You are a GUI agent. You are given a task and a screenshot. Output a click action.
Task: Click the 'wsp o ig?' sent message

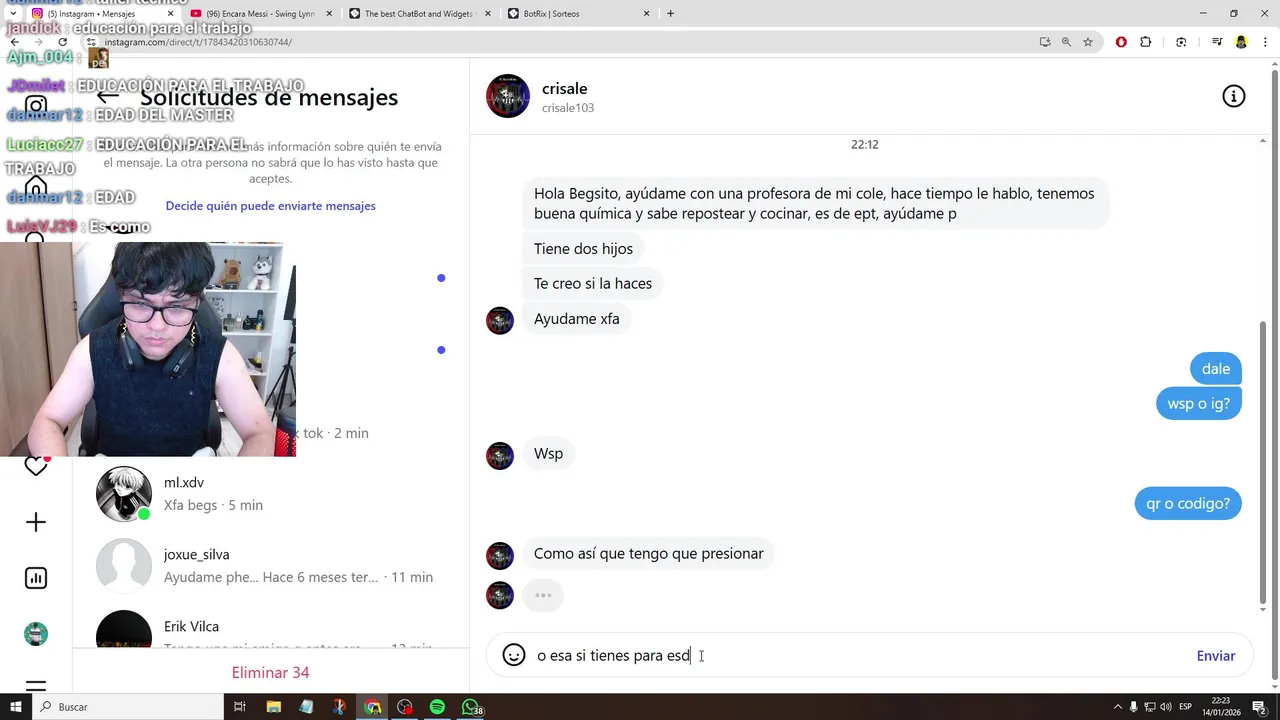pyautogui.click(x=1199, y=404)
